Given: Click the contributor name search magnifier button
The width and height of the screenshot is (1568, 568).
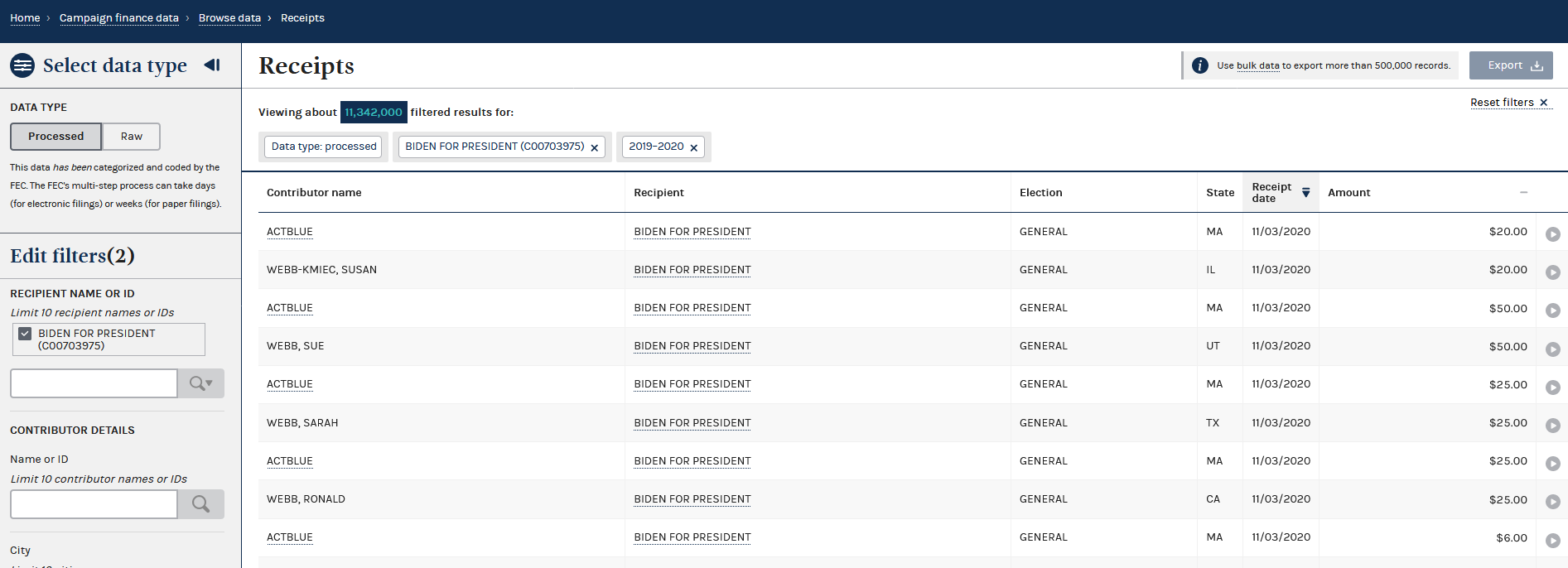Looking at the screenshot, I should pyautogui.click(x=200, y=504).
